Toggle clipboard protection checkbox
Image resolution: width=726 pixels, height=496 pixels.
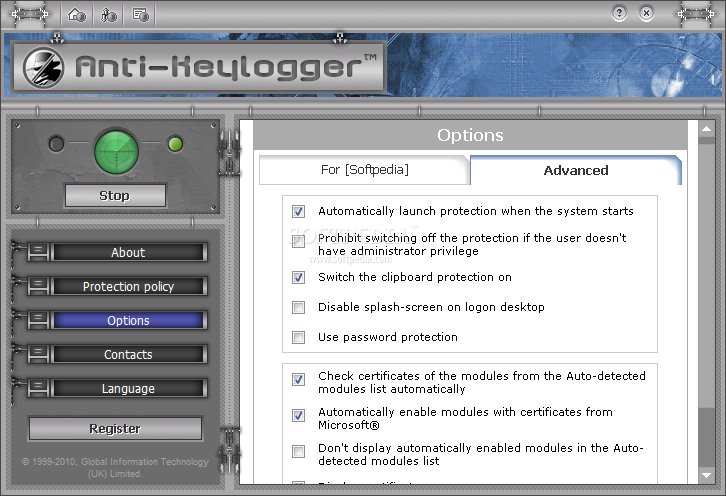pos(299,277)
